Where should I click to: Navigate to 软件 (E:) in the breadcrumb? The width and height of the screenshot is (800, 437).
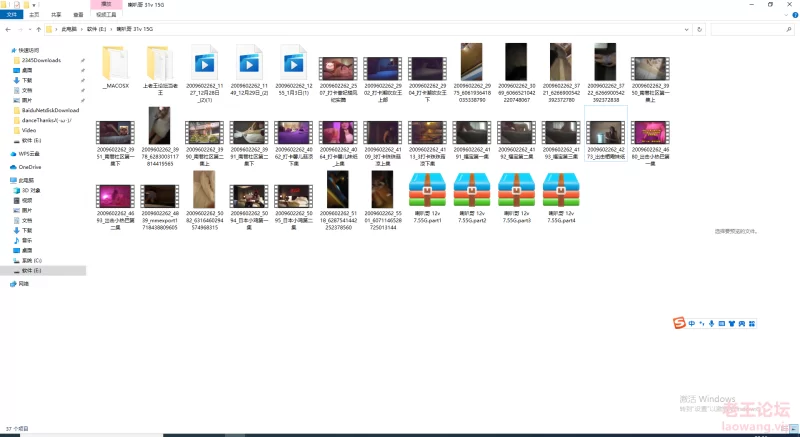pos(96,30)
